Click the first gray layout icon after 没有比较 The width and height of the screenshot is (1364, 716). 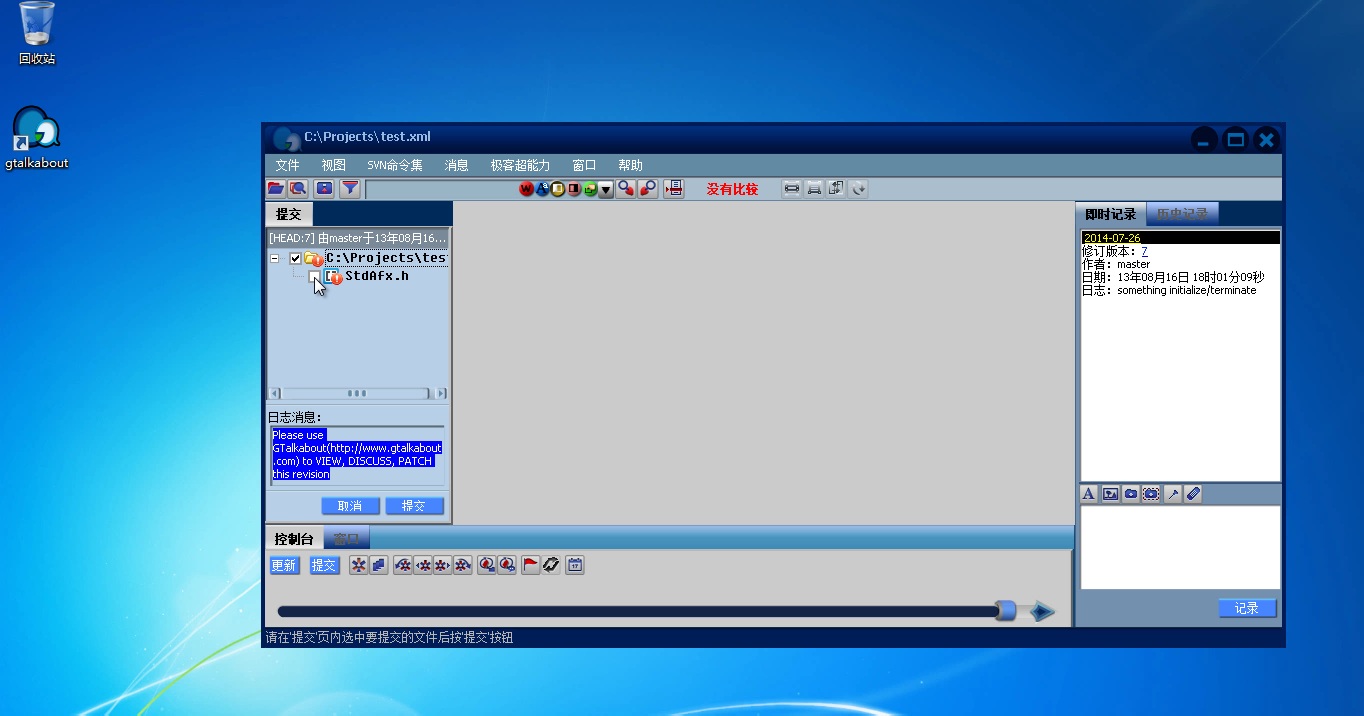coord(792,188)
